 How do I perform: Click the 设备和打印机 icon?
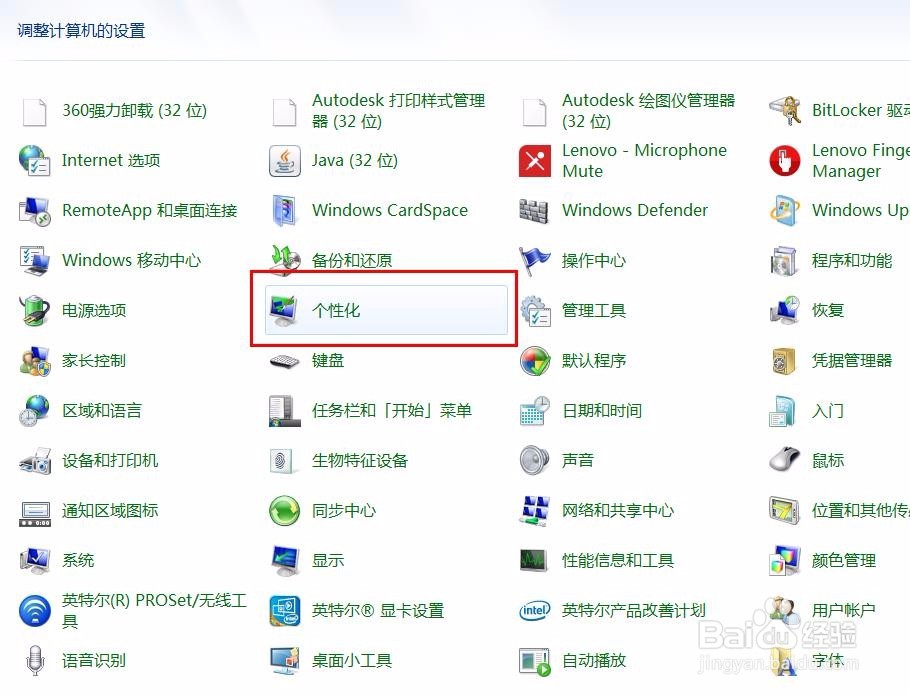[34, 461]
